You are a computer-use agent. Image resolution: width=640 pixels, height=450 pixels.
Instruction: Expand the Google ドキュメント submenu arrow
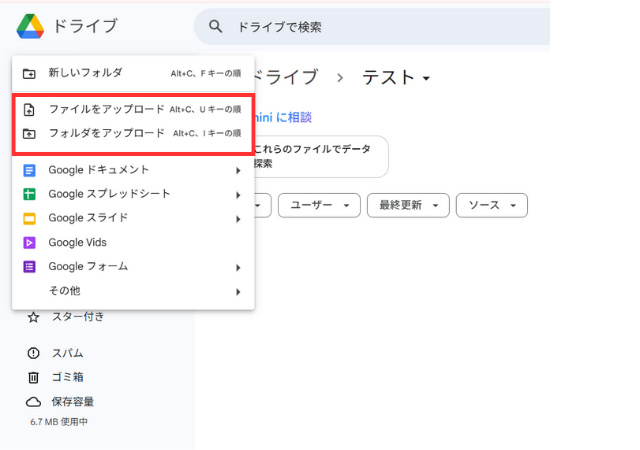(x=238, y=170)
